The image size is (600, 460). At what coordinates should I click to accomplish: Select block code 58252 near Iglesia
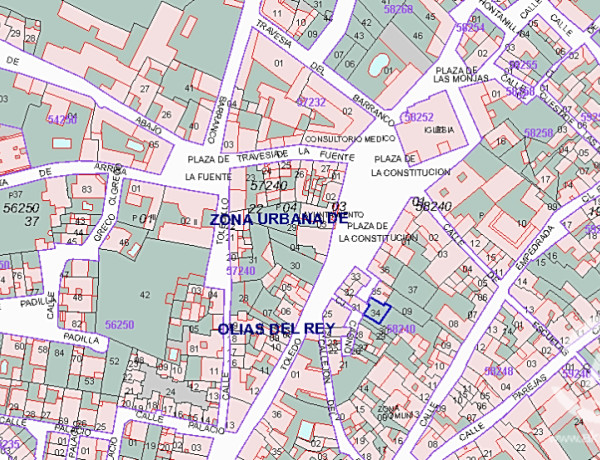[x=418, y=116]
